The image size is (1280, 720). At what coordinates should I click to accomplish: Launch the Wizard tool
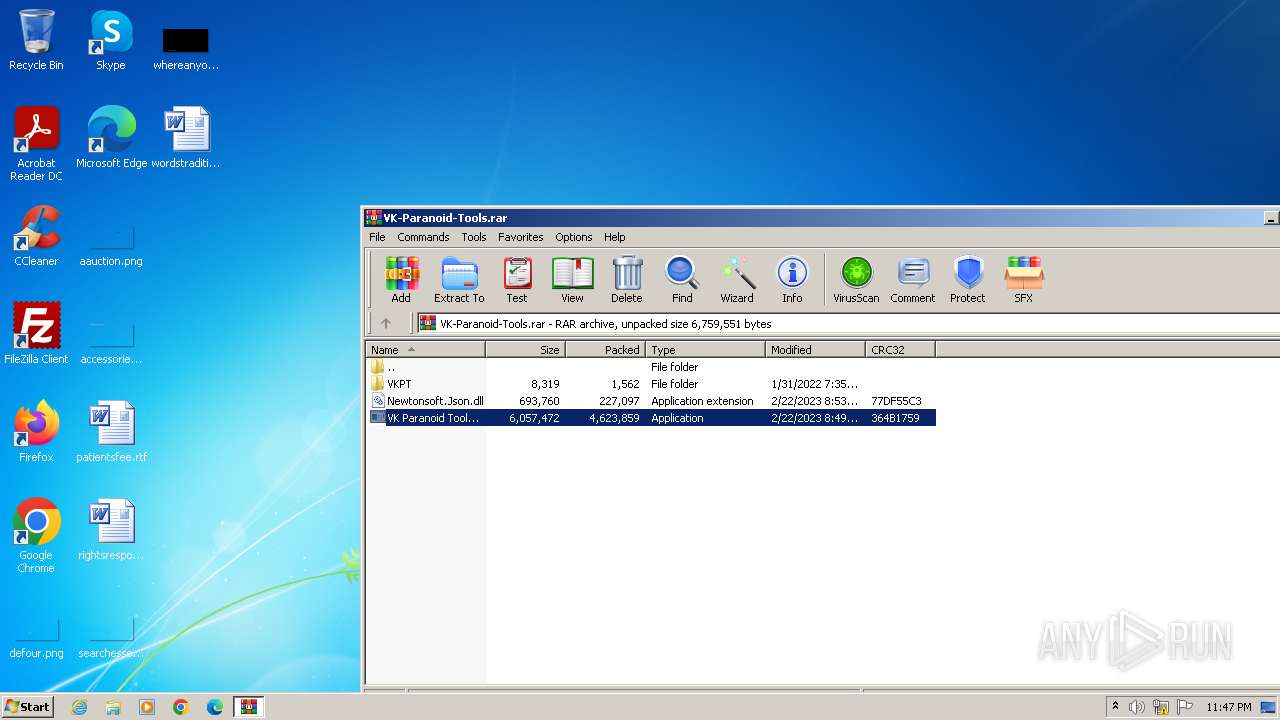737,279
